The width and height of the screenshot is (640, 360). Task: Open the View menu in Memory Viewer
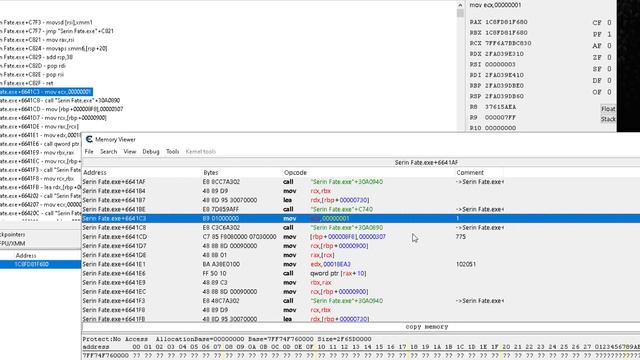(x=130, y=151)
